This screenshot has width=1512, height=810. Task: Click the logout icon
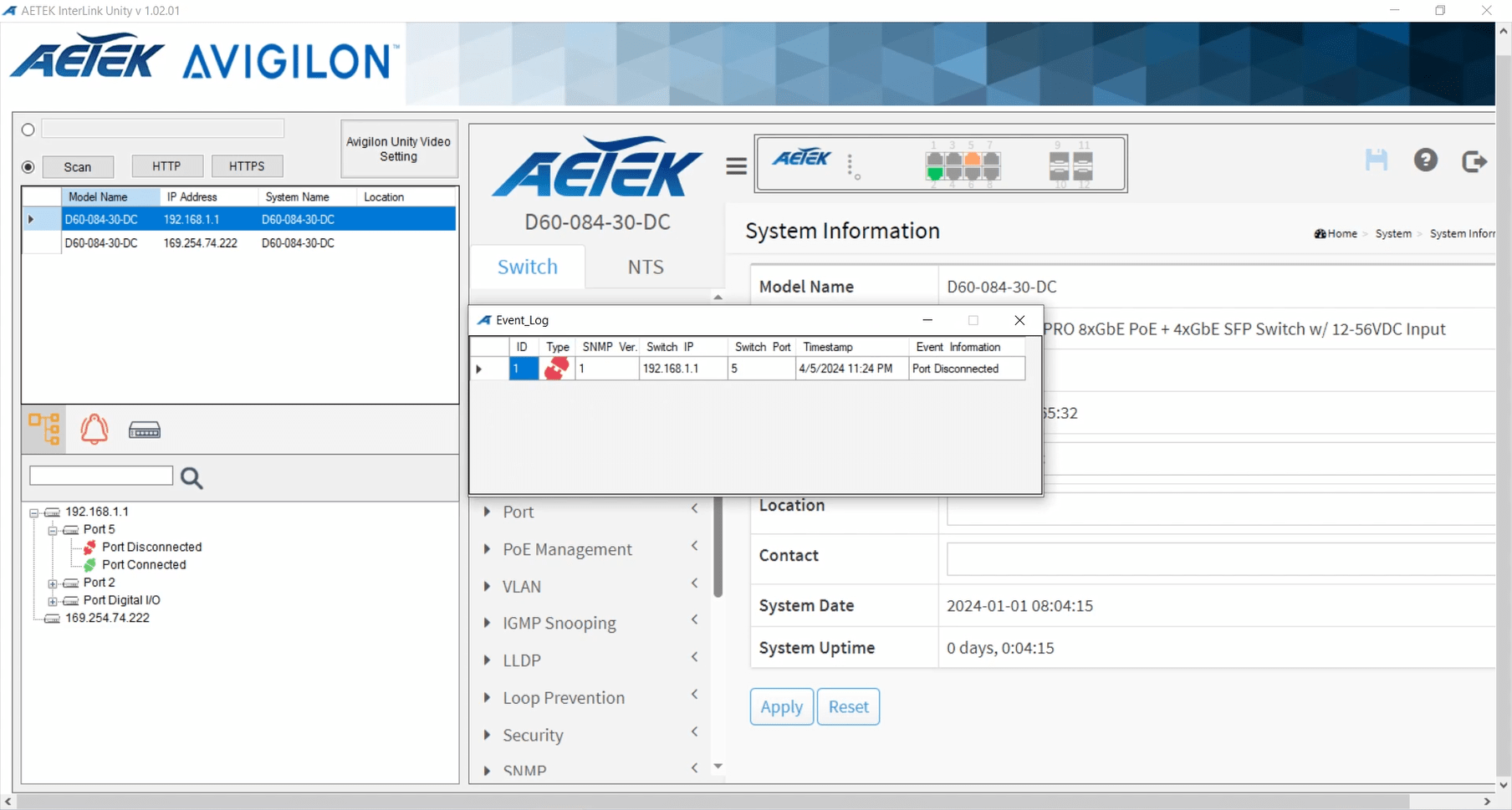(x=1474, y=160)
